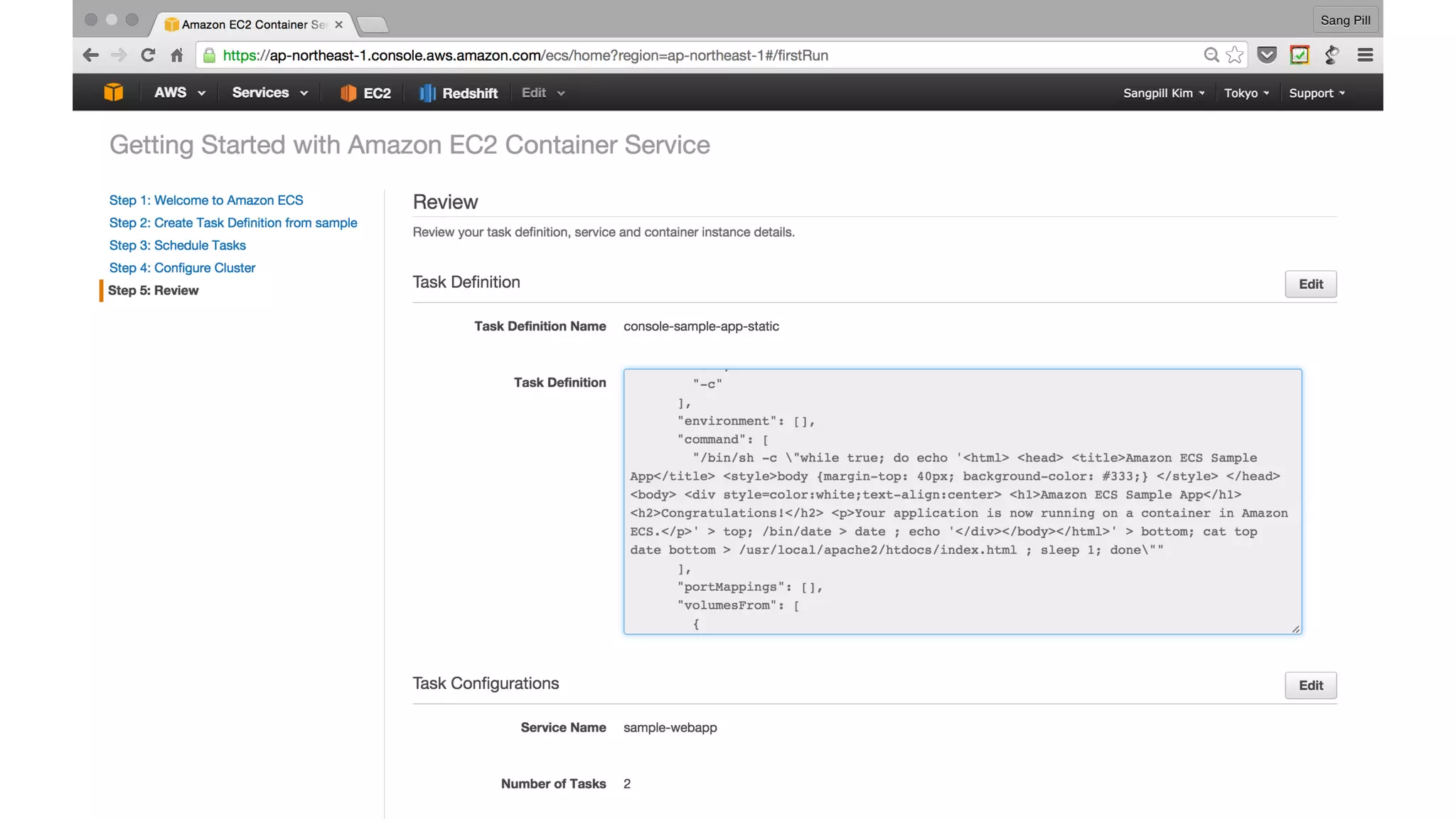This screenshot has width=1456, height=819.
Task: Bookmark page with the star icon
Action: pyautogui.click(x=1235, y=55)
